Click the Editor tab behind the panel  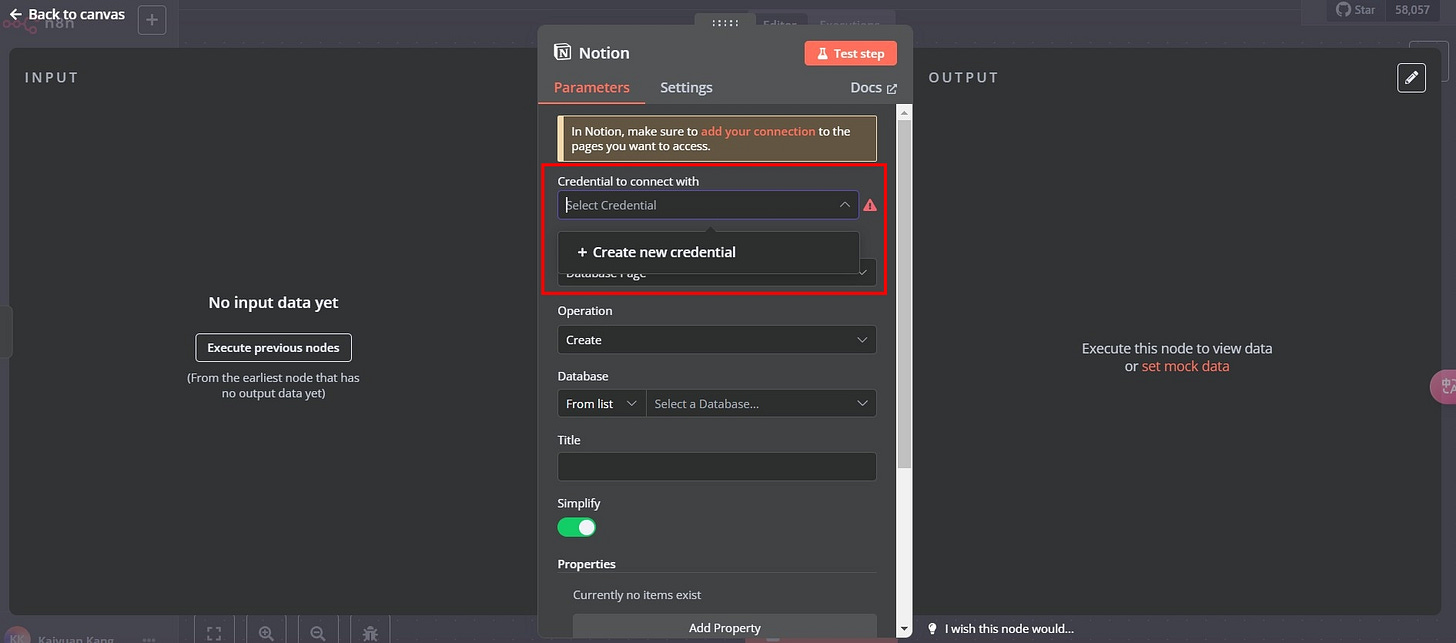779,24
